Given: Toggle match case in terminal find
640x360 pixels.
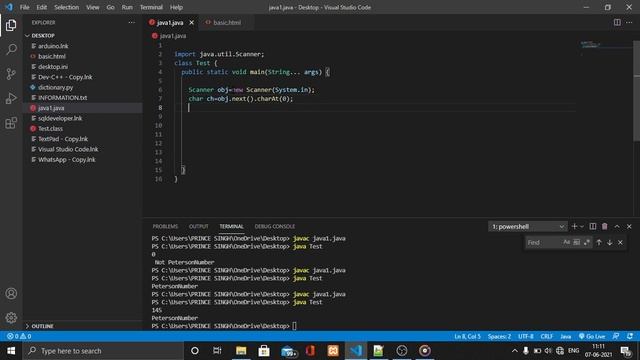Looking at the screenshot, I should click(567, 242).
